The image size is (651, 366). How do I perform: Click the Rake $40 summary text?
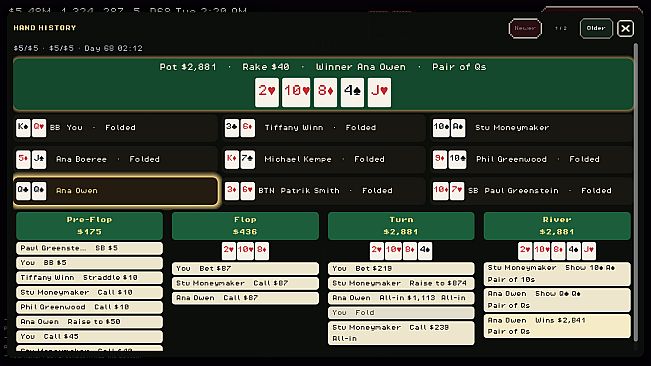(266, 67)
